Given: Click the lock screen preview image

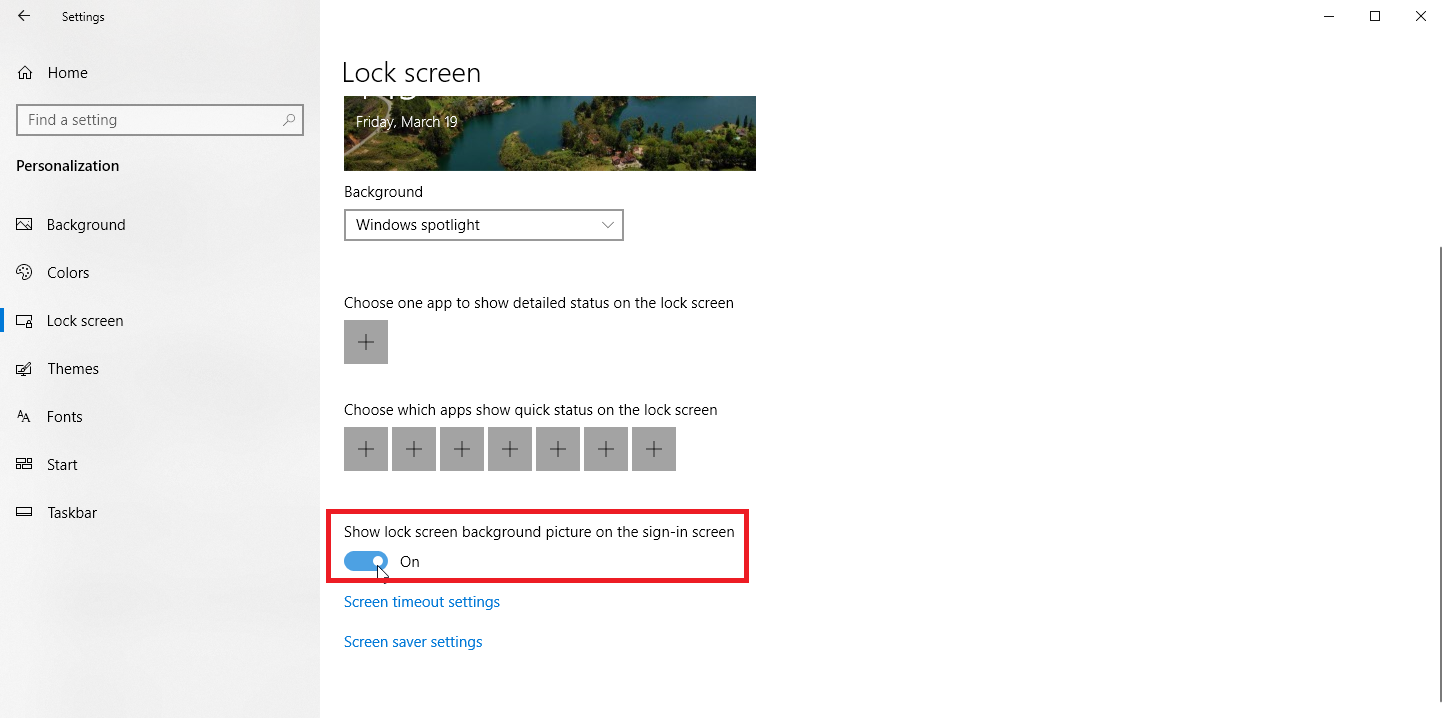Looking at the screenshot, I should click(550, 133).
